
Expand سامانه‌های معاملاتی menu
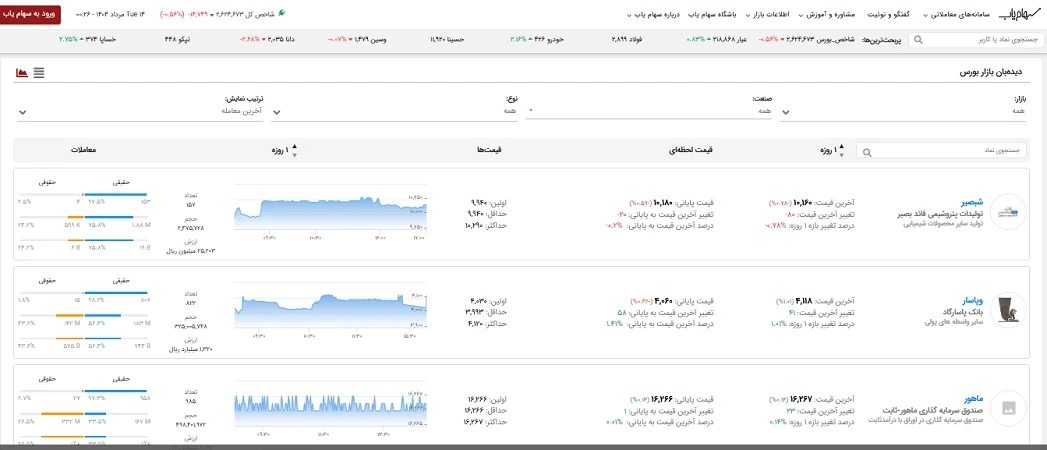coord(956,13)
